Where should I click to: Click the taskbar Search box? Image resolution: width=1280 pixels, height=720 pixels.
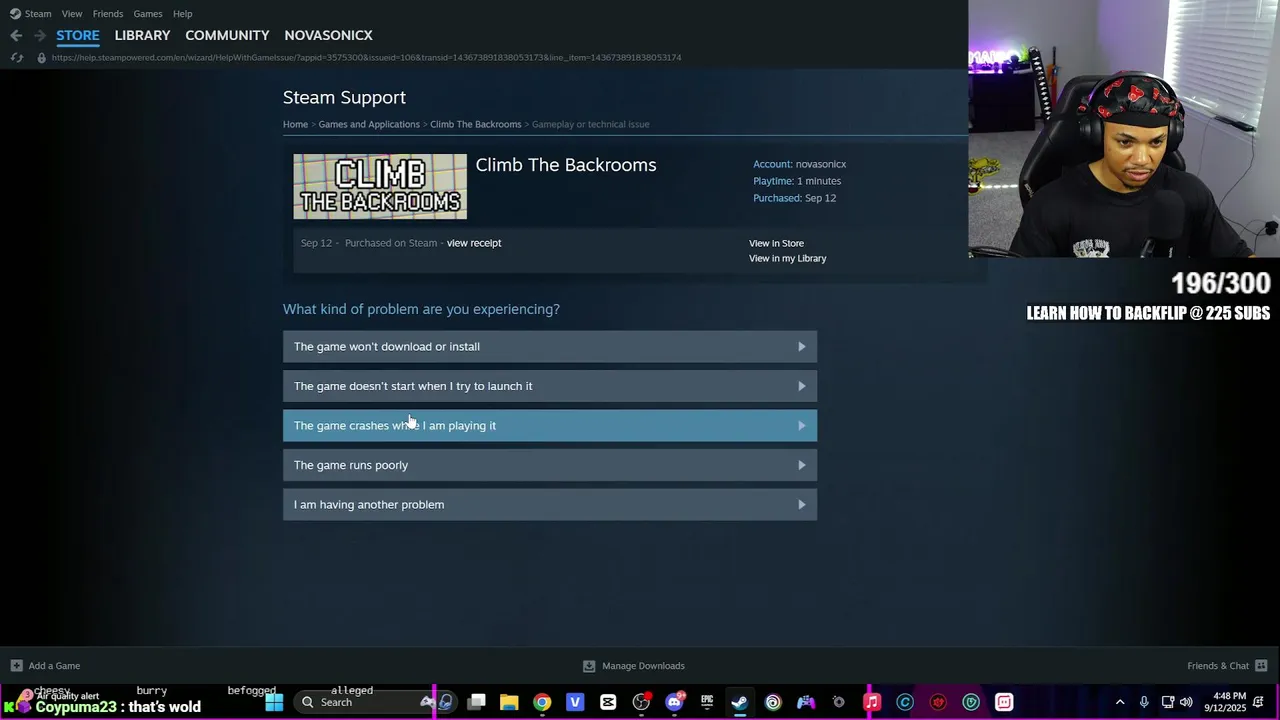click(364, 702)
